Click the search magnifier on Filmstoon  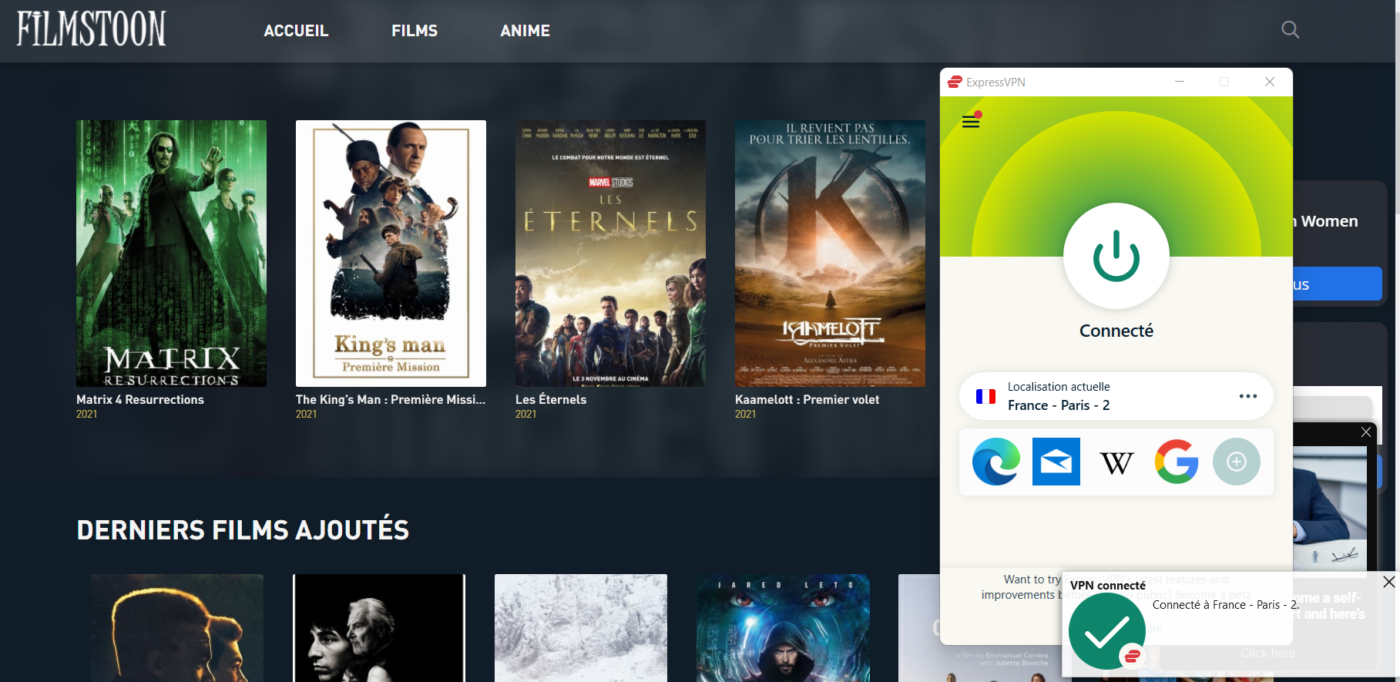(x=1291, y=30)
